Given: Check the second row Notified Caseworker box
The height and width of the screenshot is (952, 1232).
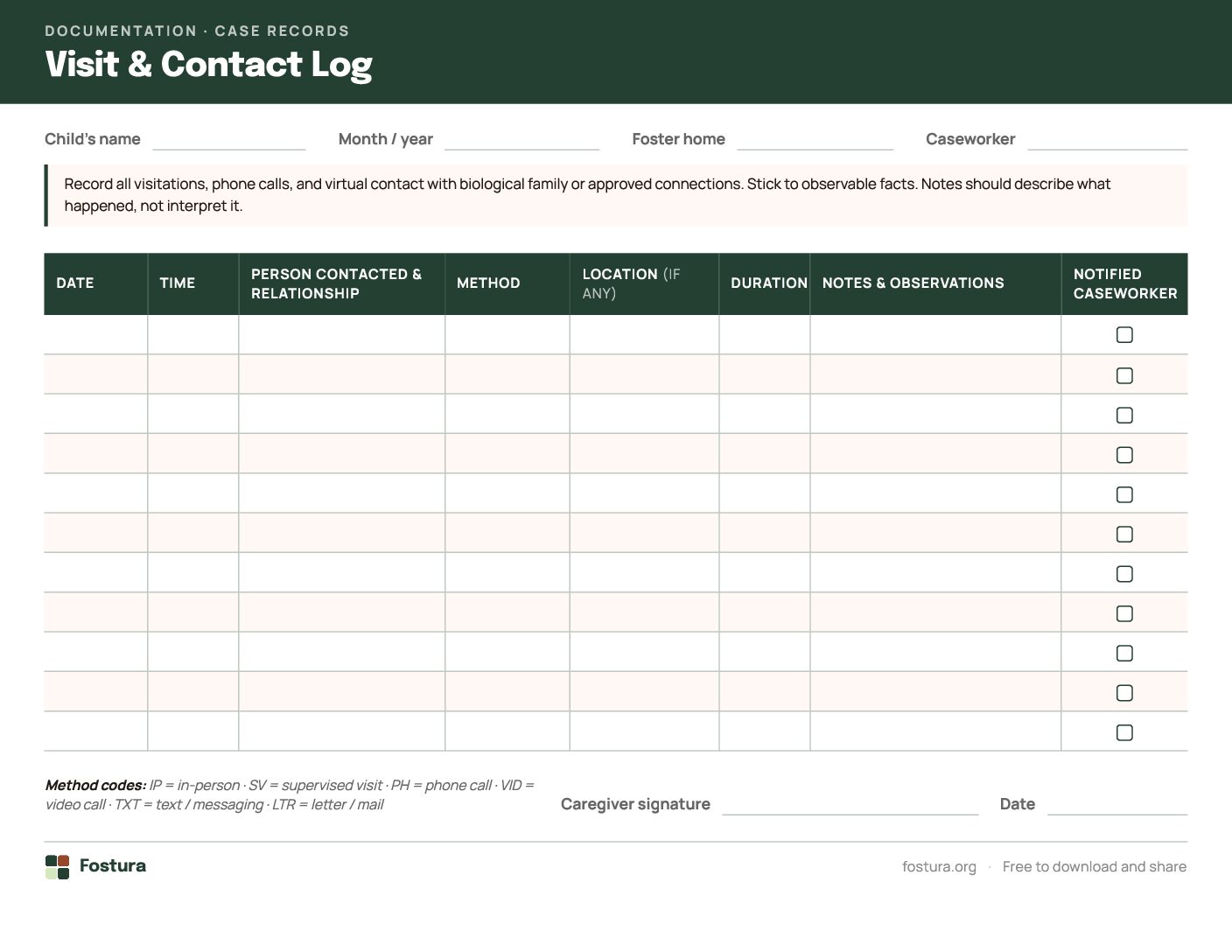Looking at the screenshot, I should pyautogui.click(x=1124, y=375).
